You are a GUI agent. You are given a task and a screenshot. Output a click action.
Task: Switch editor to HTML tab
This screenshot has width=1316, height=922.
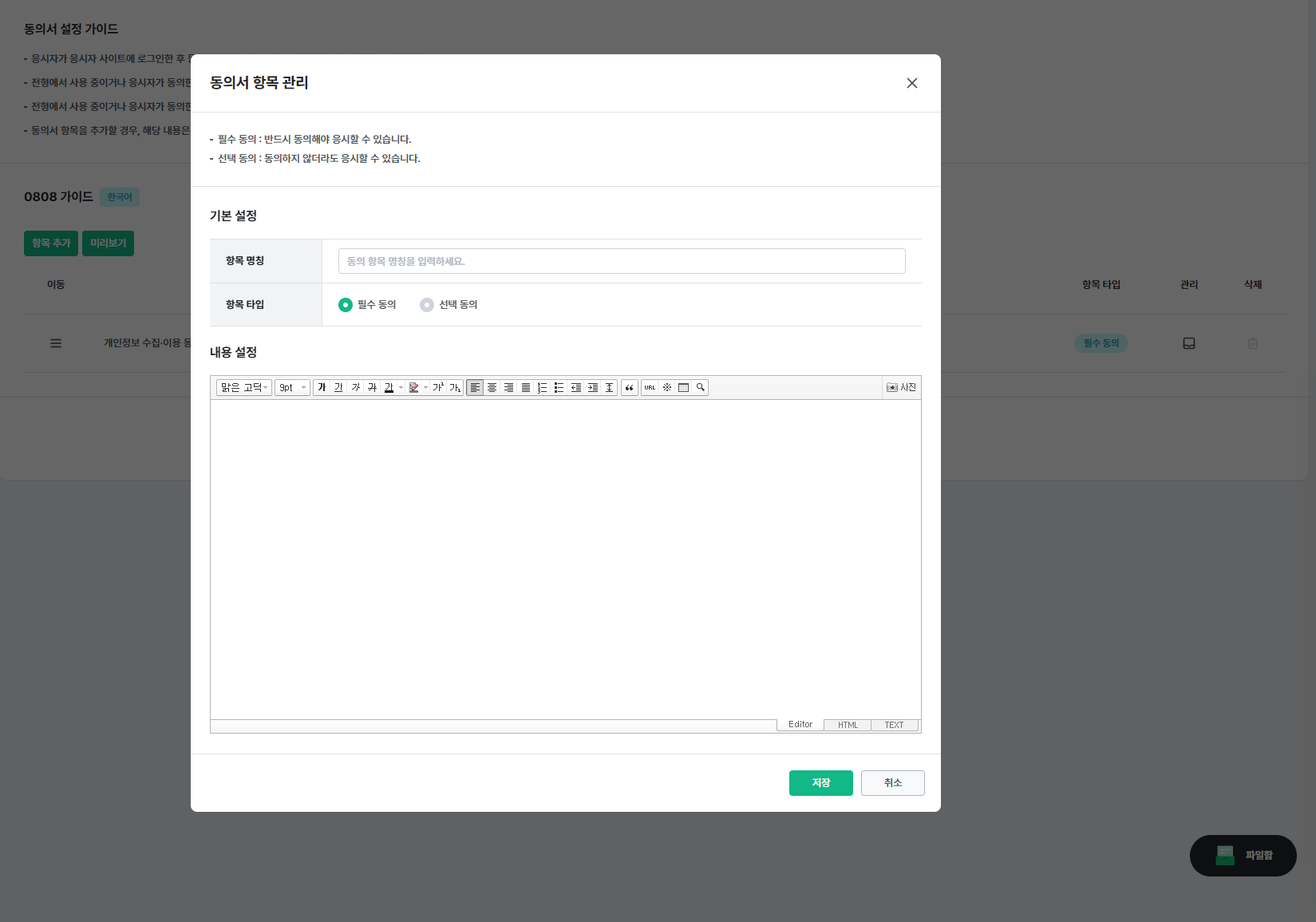point(848,725)
